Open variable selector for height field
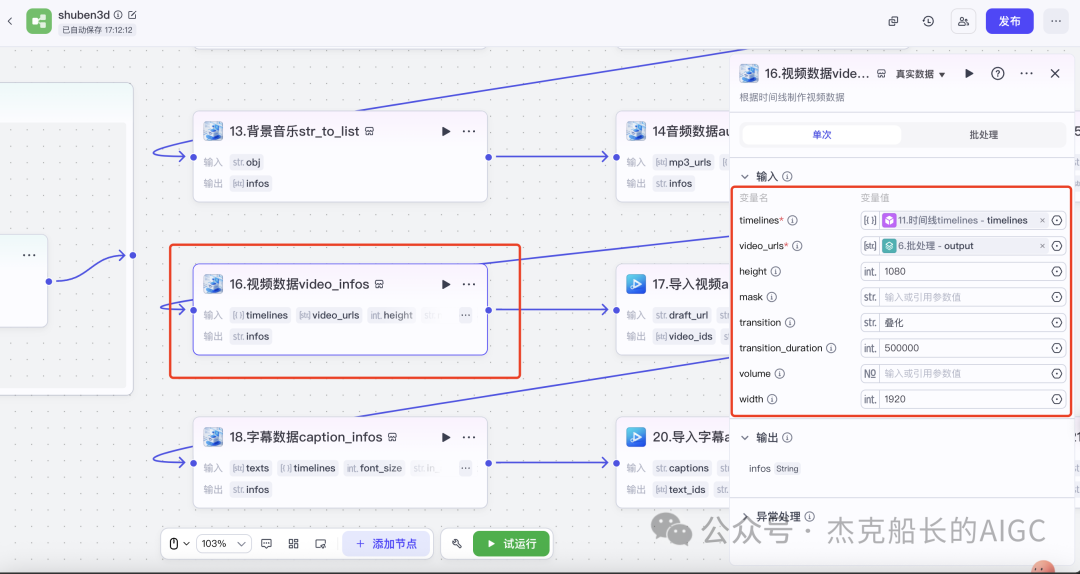The height and width of the screenshot is (574, 1080). click(1057, 271)
